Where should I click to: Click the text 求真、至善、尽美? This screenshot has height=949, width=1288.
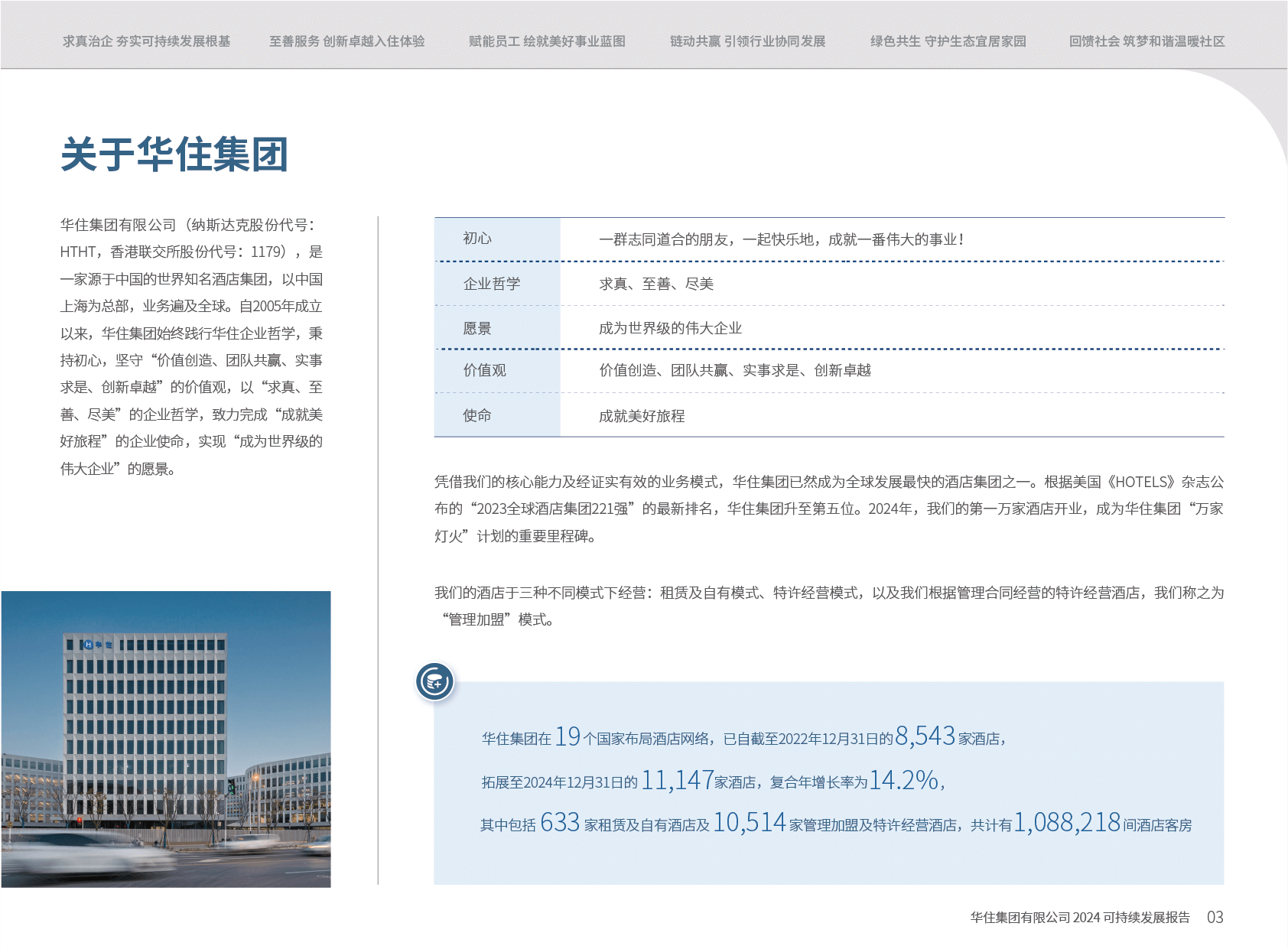click(x=656, y=284)
